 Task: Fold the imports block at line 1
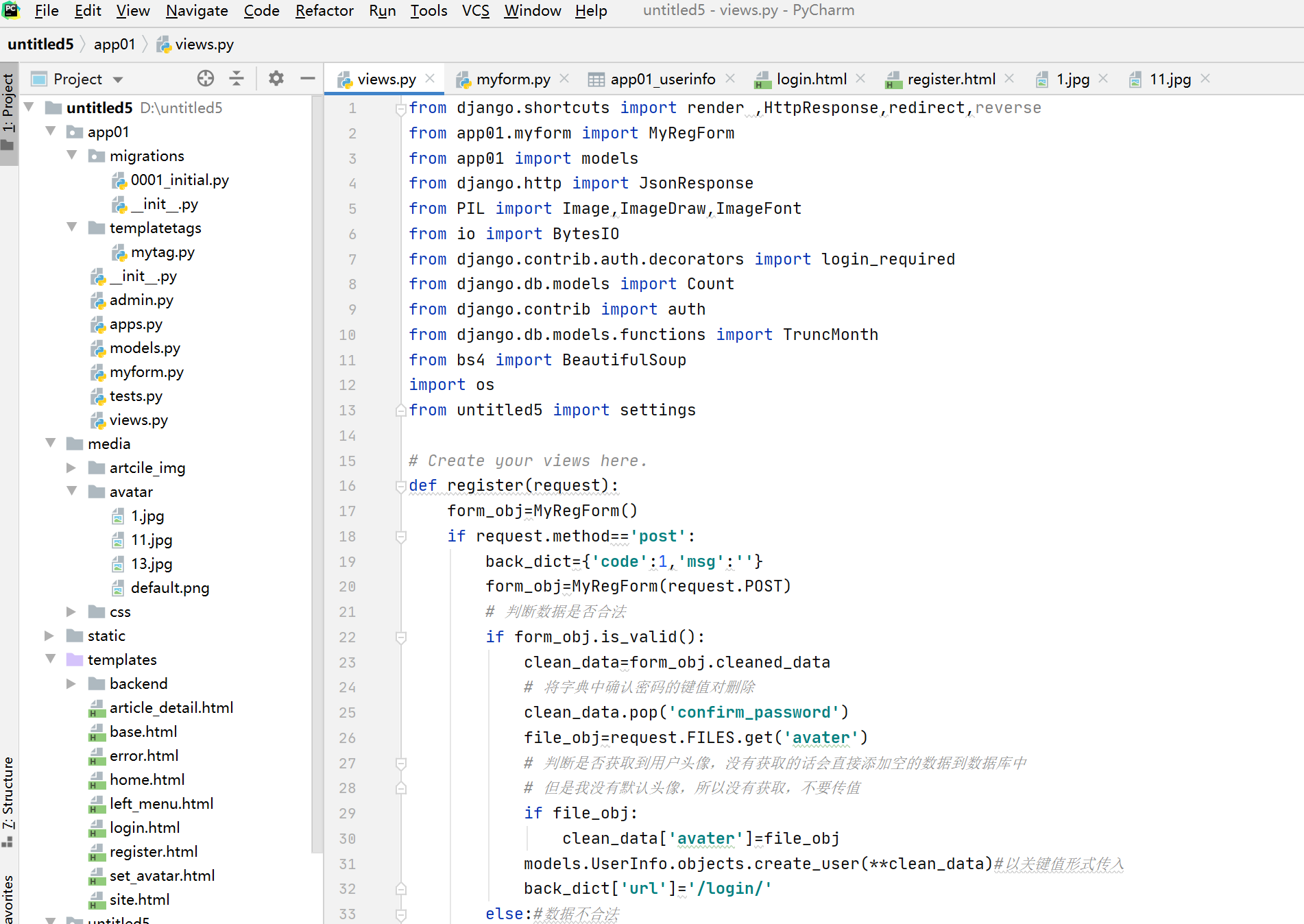401,108
